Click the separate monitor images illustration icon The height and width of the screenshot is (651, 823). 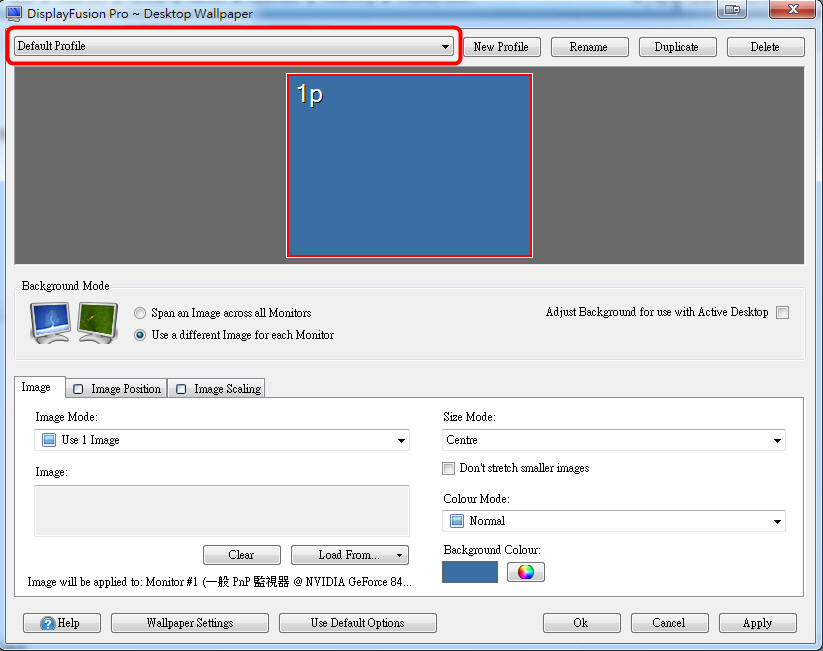click(x=98, y=323)
